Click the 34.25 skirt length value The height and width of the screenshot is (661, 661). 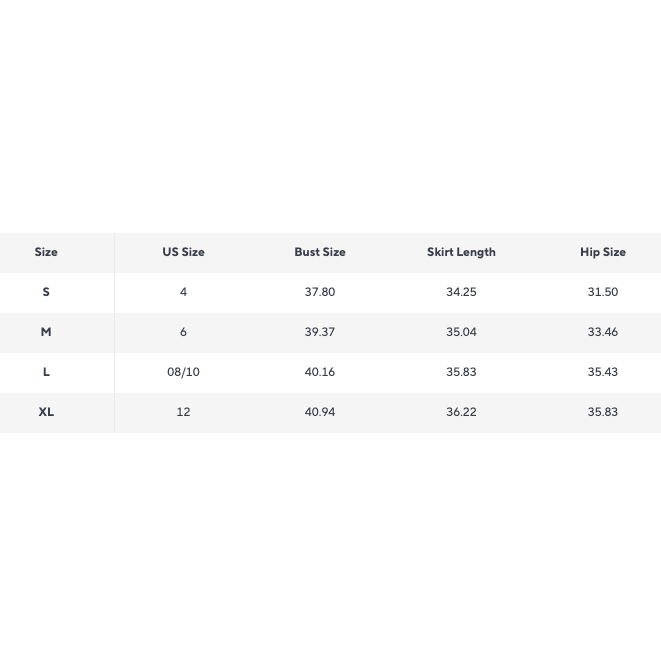click(x=461, y=292)
